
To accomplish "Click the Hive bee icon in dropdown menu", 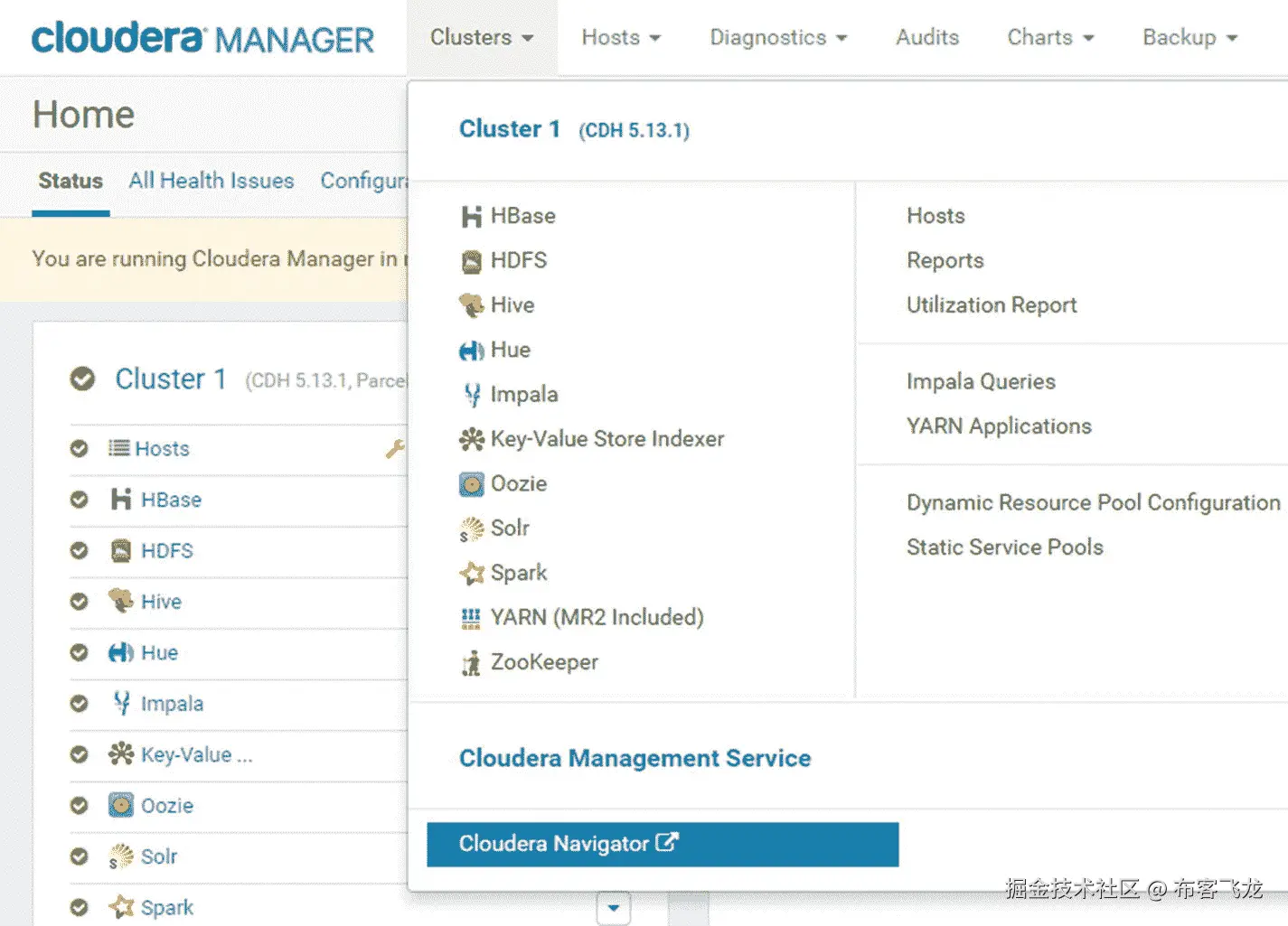I will (x=471, y=305).
